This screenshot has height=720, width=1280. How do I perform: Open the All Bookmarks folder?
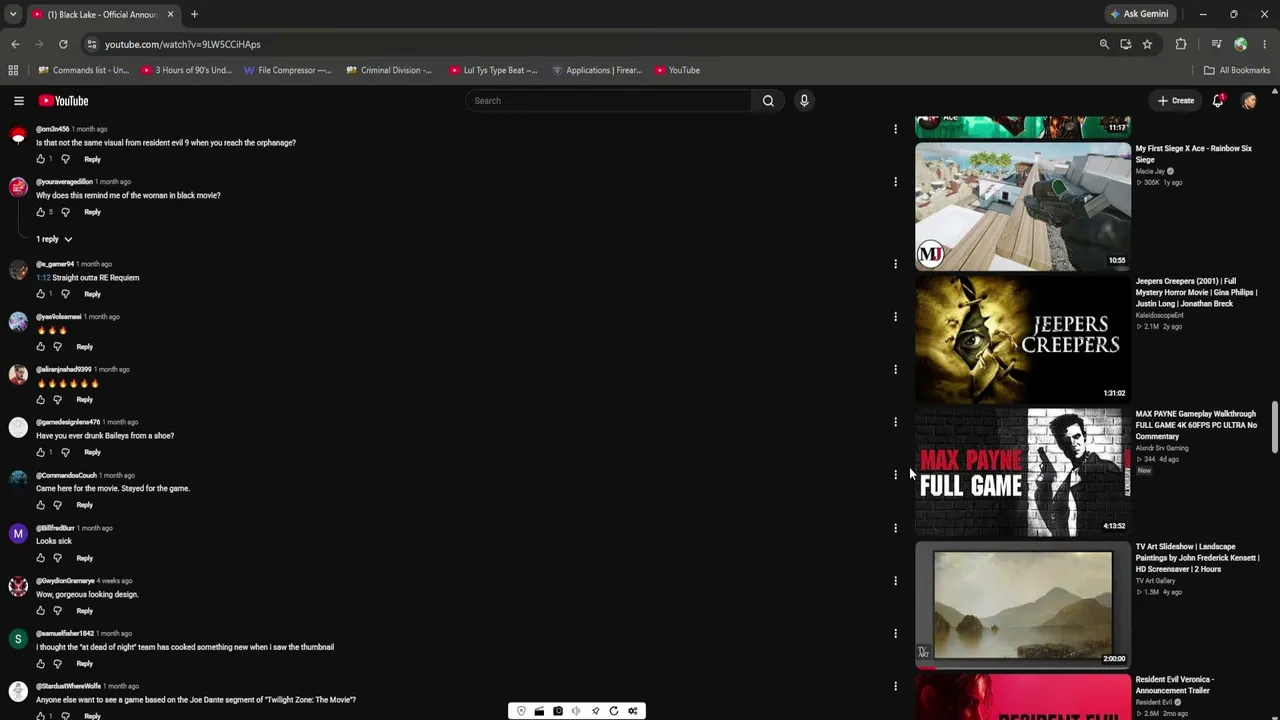(1237, 70)
